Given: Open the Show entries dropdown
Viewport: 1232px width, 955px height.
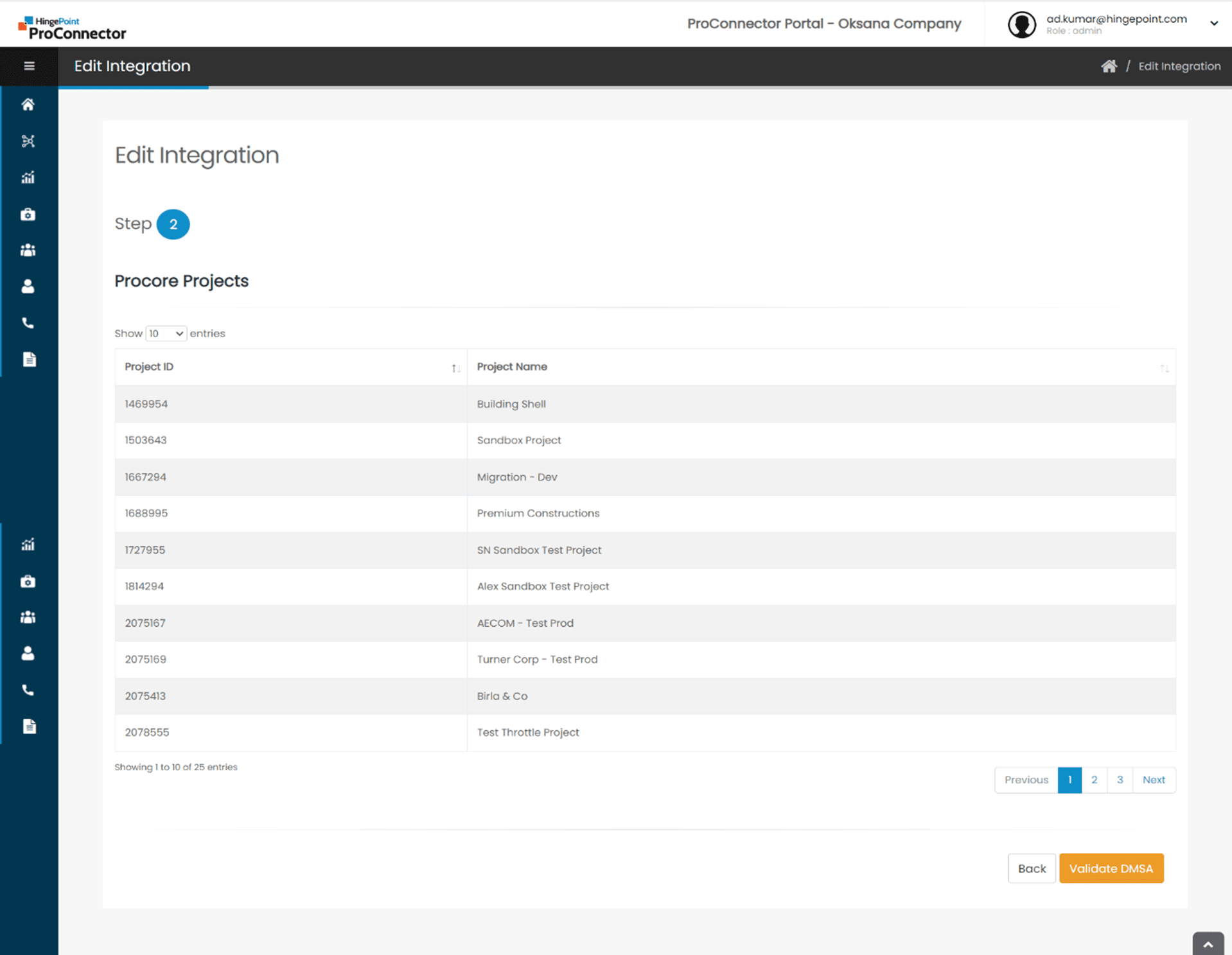Looking at the screenshot, I should [x=165, y=333].
